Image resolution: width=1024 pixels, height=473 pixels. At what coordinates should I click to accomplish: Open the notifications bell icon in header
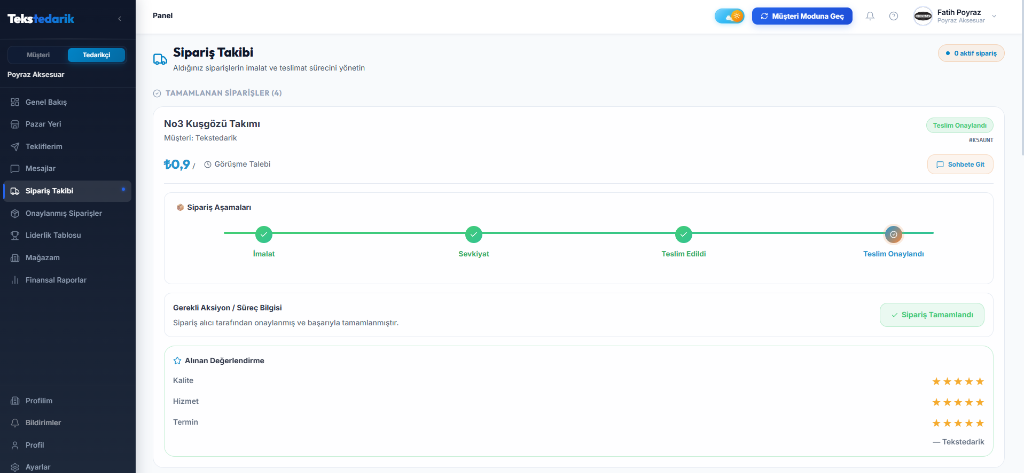(x=870, y=16)
